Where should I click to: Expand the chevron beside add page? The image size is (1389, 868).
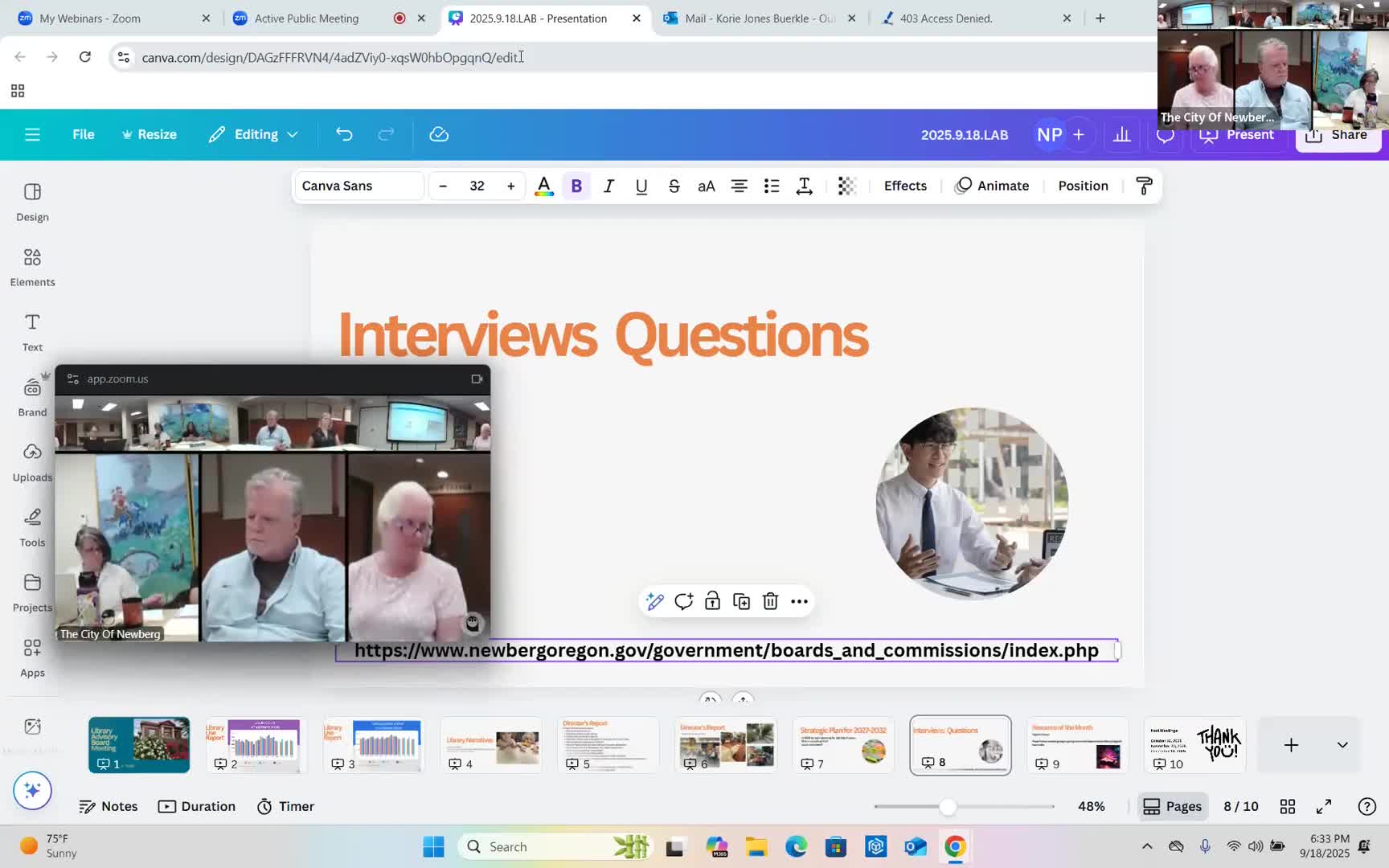point(1342,745)
